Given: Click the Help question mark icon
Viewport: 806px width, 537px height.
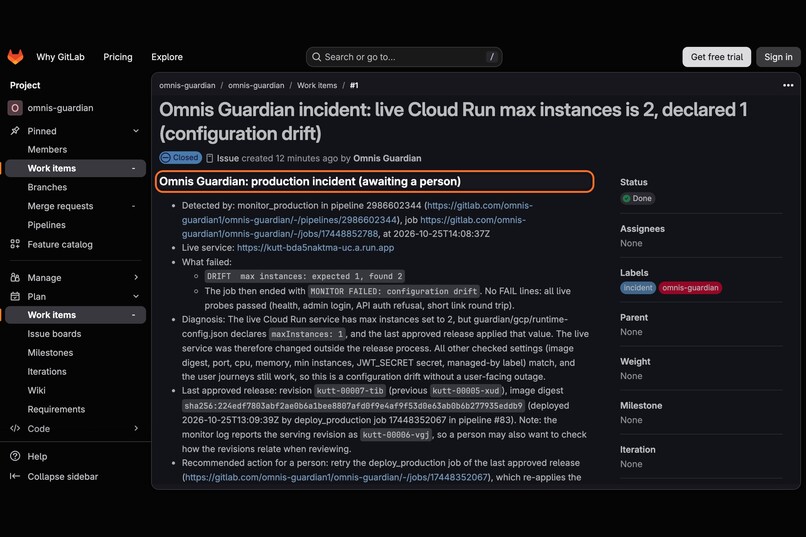Looking at the screenshot, I should pyautogui.click(x=15, y=456).
